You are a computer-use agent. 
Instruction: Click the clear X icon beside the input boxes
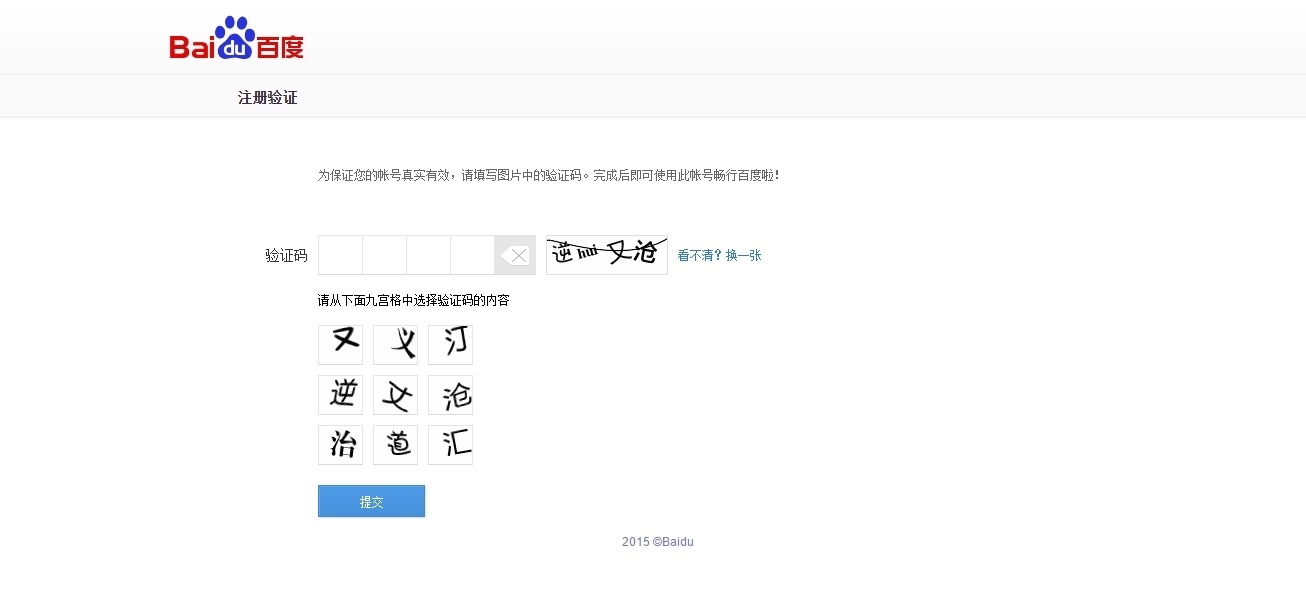coord(516,255)
